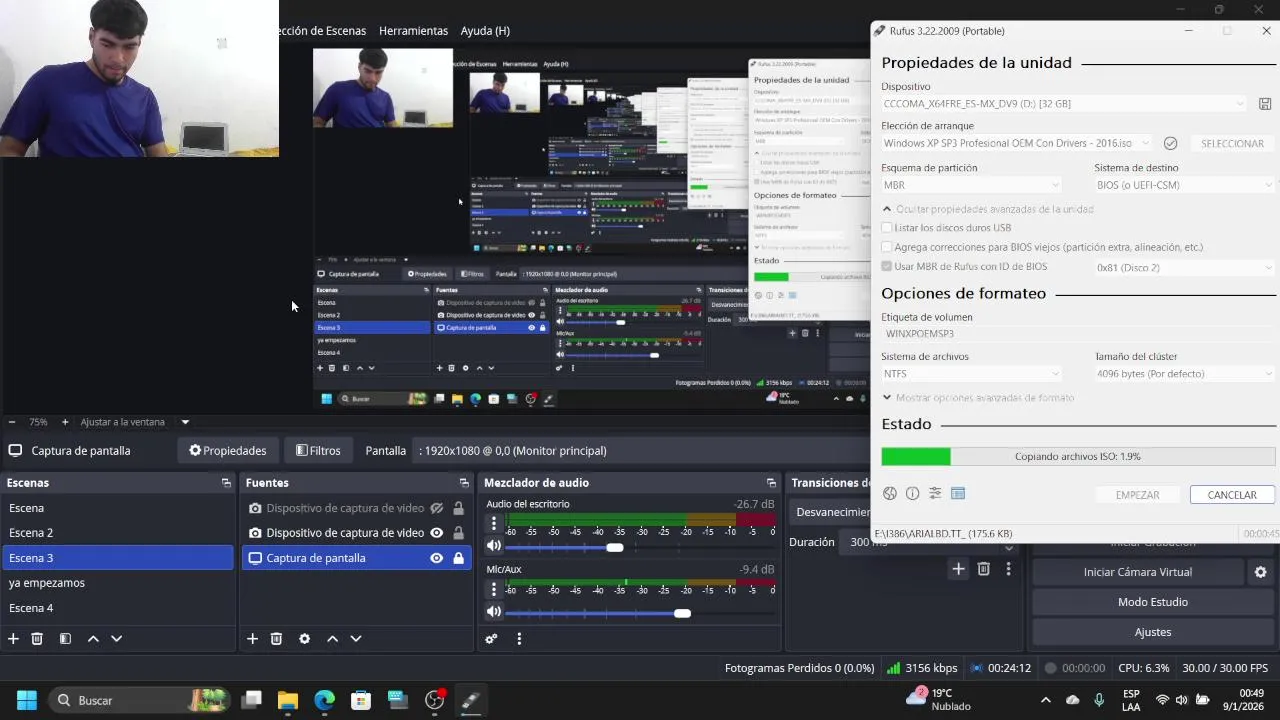This screenshot has height=720, width=1280.
Task: Open Sistema de archivos NTFS dropdown
Action: tap(972, 374)
